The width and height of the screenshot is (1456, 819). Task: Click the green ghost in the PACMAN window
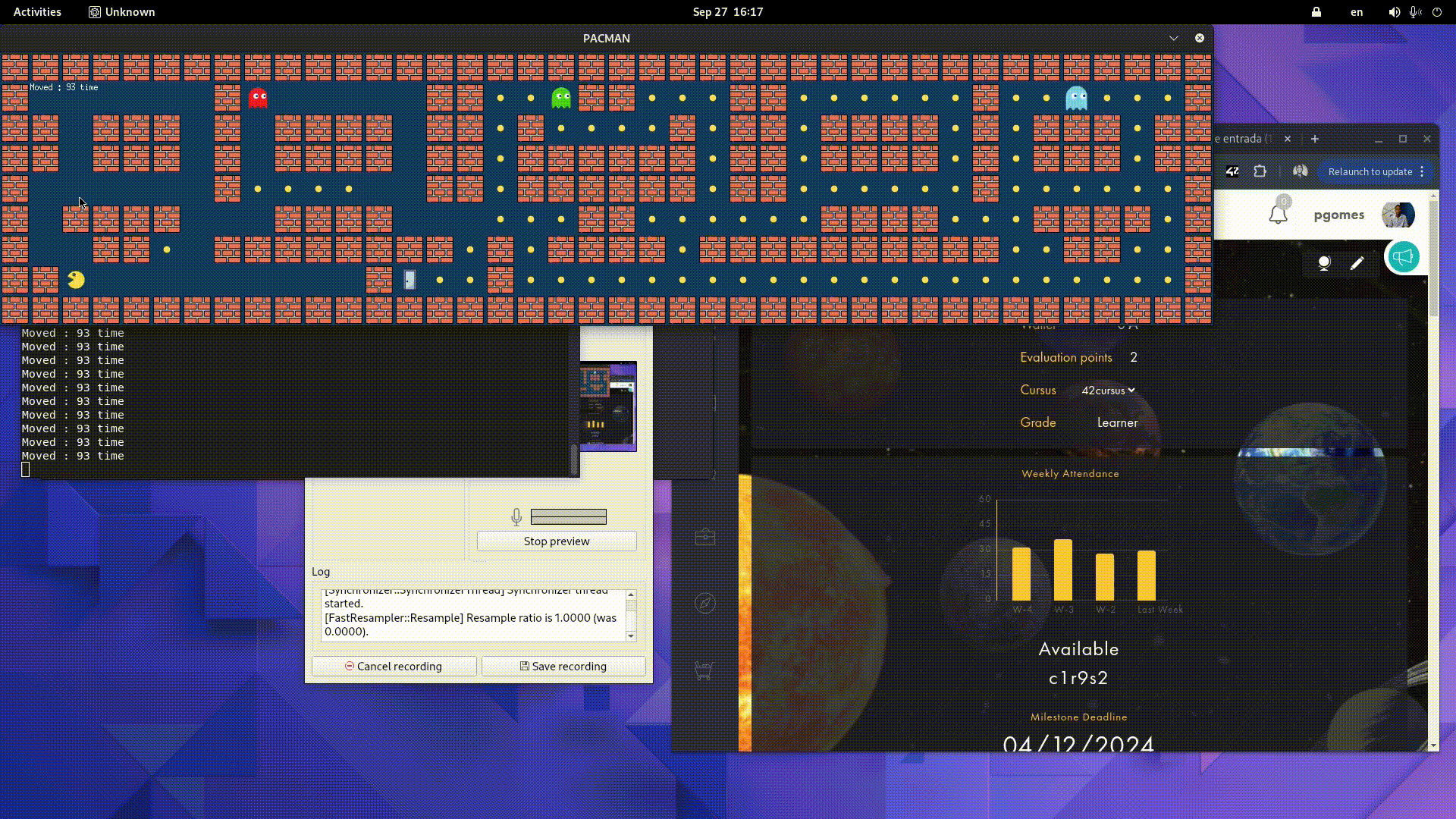[x=561, y=98]
